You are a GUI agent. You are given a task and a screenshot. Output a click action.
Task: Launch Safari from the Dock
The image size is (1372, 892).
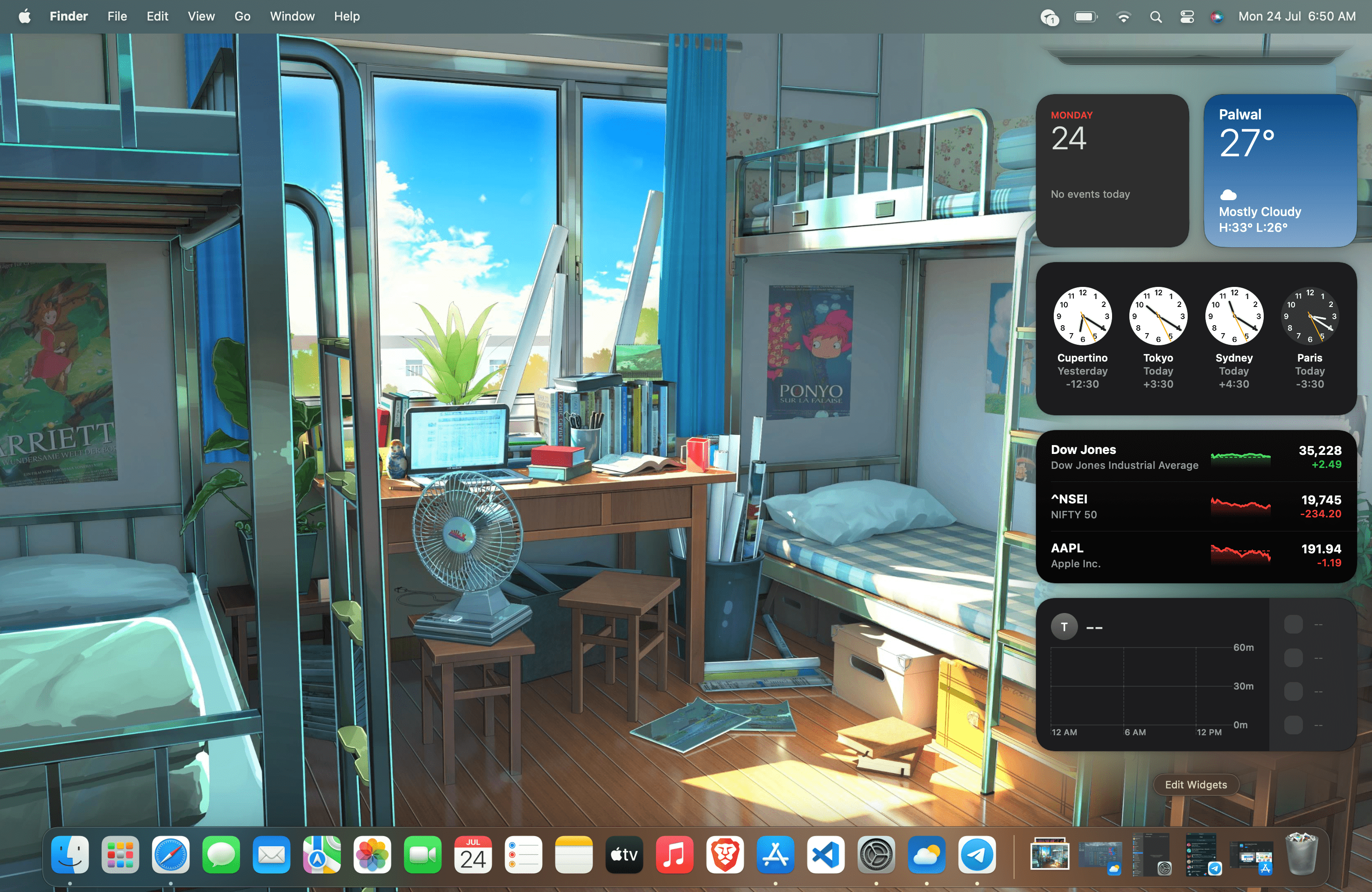171,855
